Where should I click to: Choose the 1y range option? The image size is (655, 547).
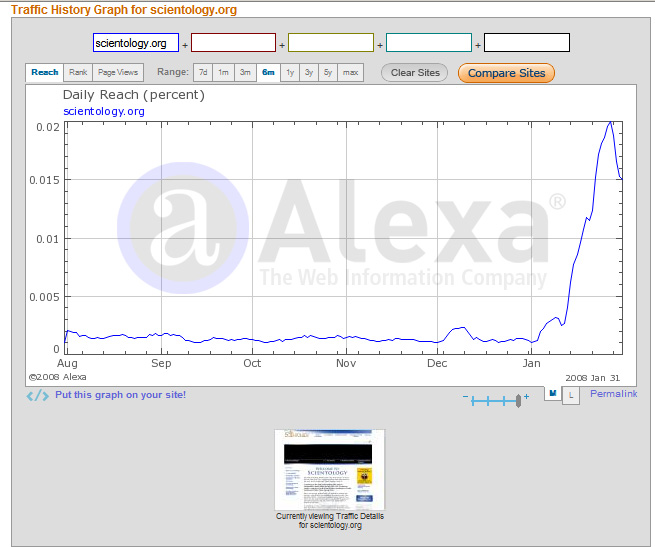pyautogui.click(x=290, y=72)
